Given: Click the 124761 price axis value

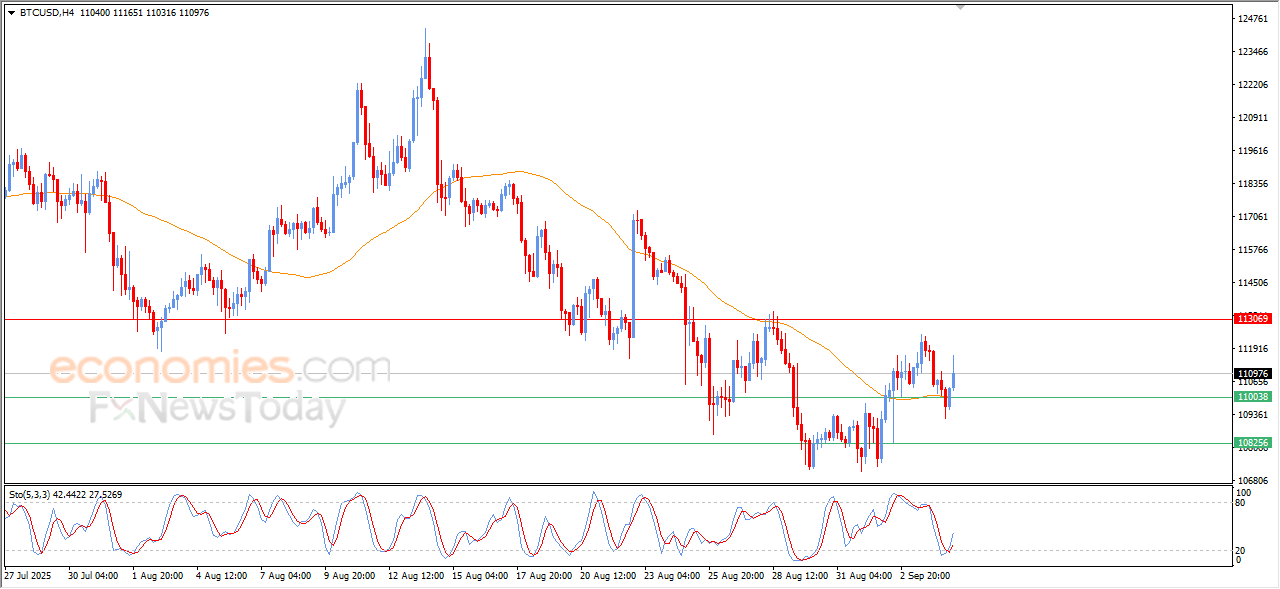Looking at the screenshot, I should pyautogui.click(x=1254, y=19).
